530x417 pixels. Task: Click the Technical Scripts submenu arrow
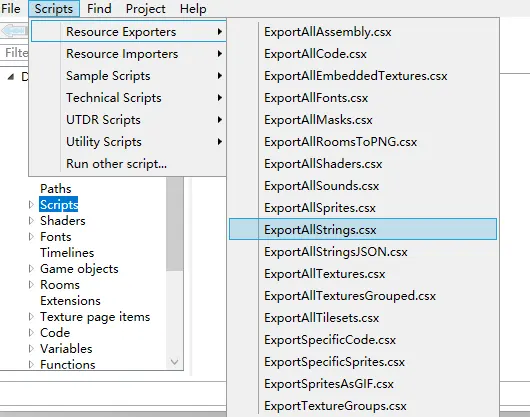click(220, 97)
